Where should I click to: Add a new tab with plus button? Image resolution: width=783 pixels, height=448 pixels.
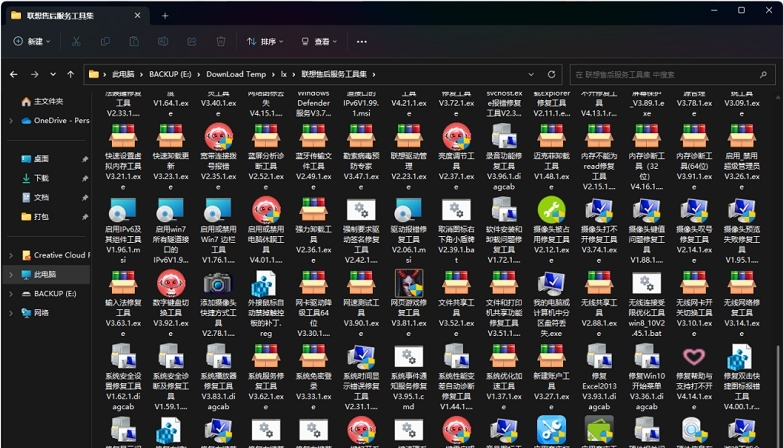coord(165,15)
